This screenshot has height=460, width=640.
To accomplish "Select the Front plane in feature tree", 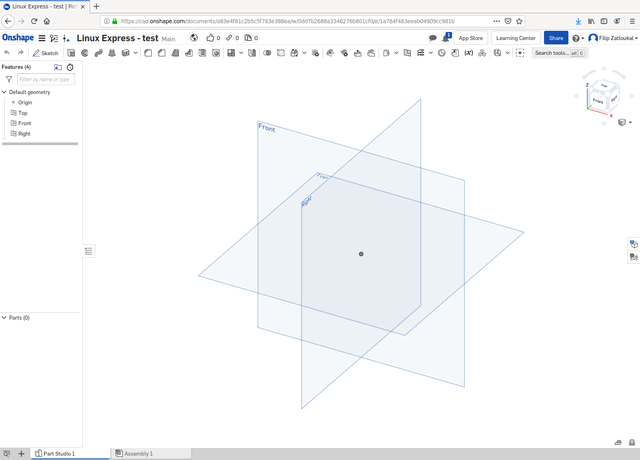I will point(24,123).
